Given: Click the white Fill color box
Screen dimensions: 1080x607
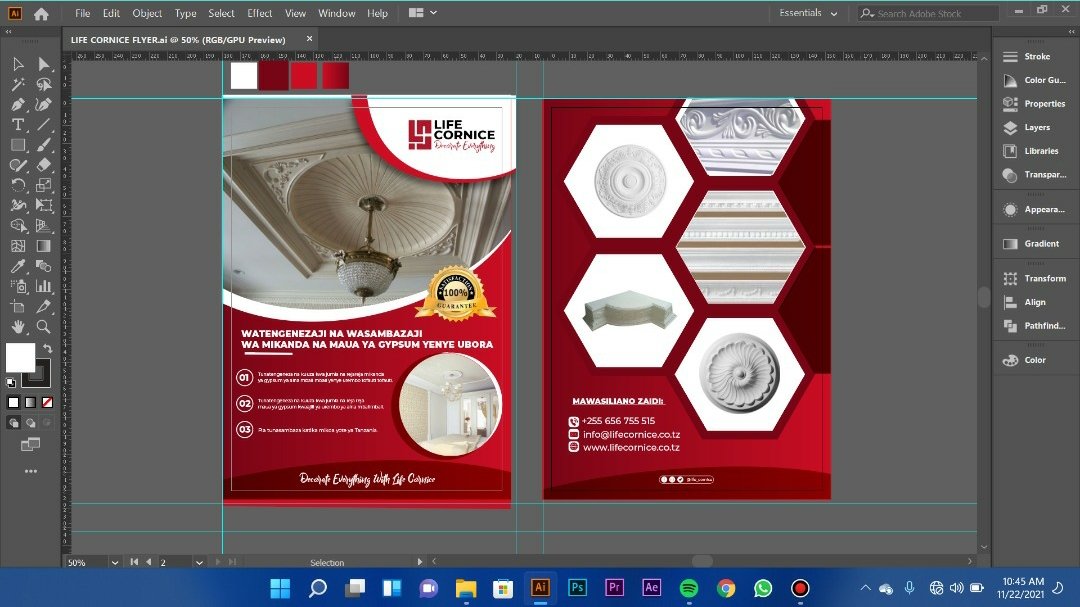Looking at the screenshot, I should click(20, 357).
